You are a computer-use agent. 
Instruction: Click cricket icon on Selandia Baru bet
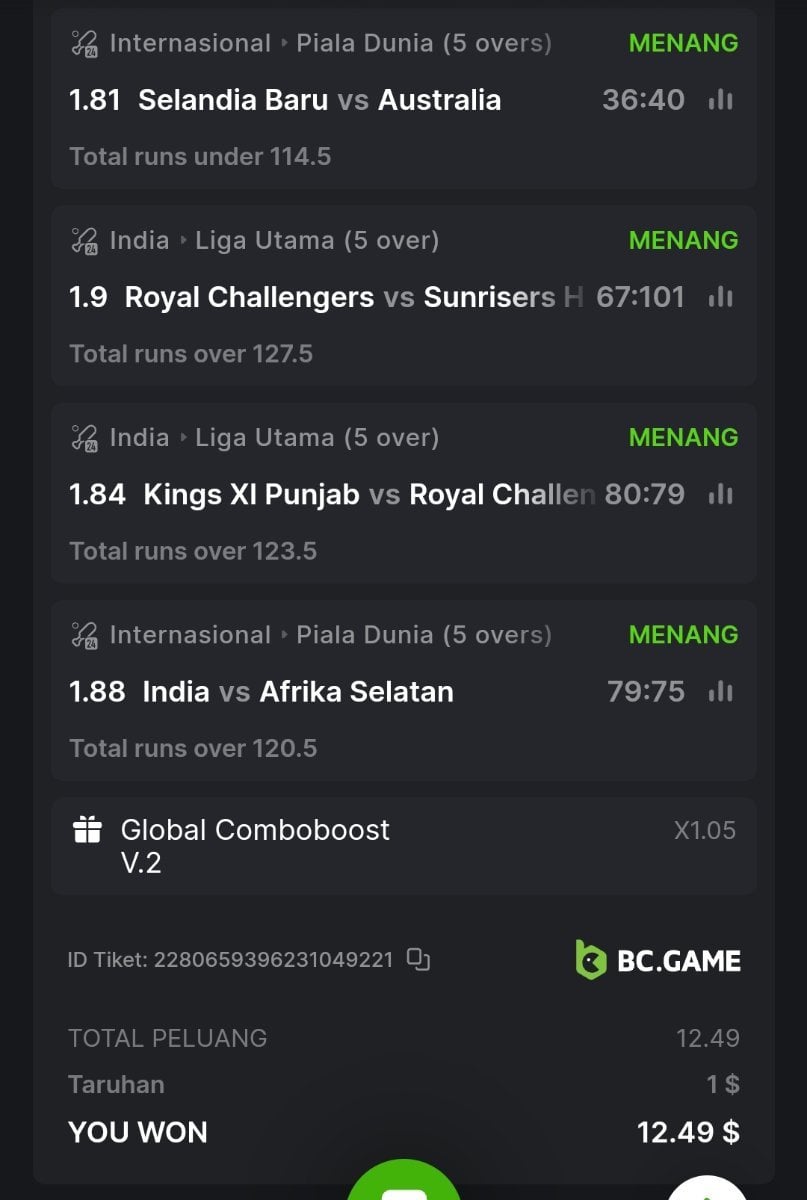84,44
